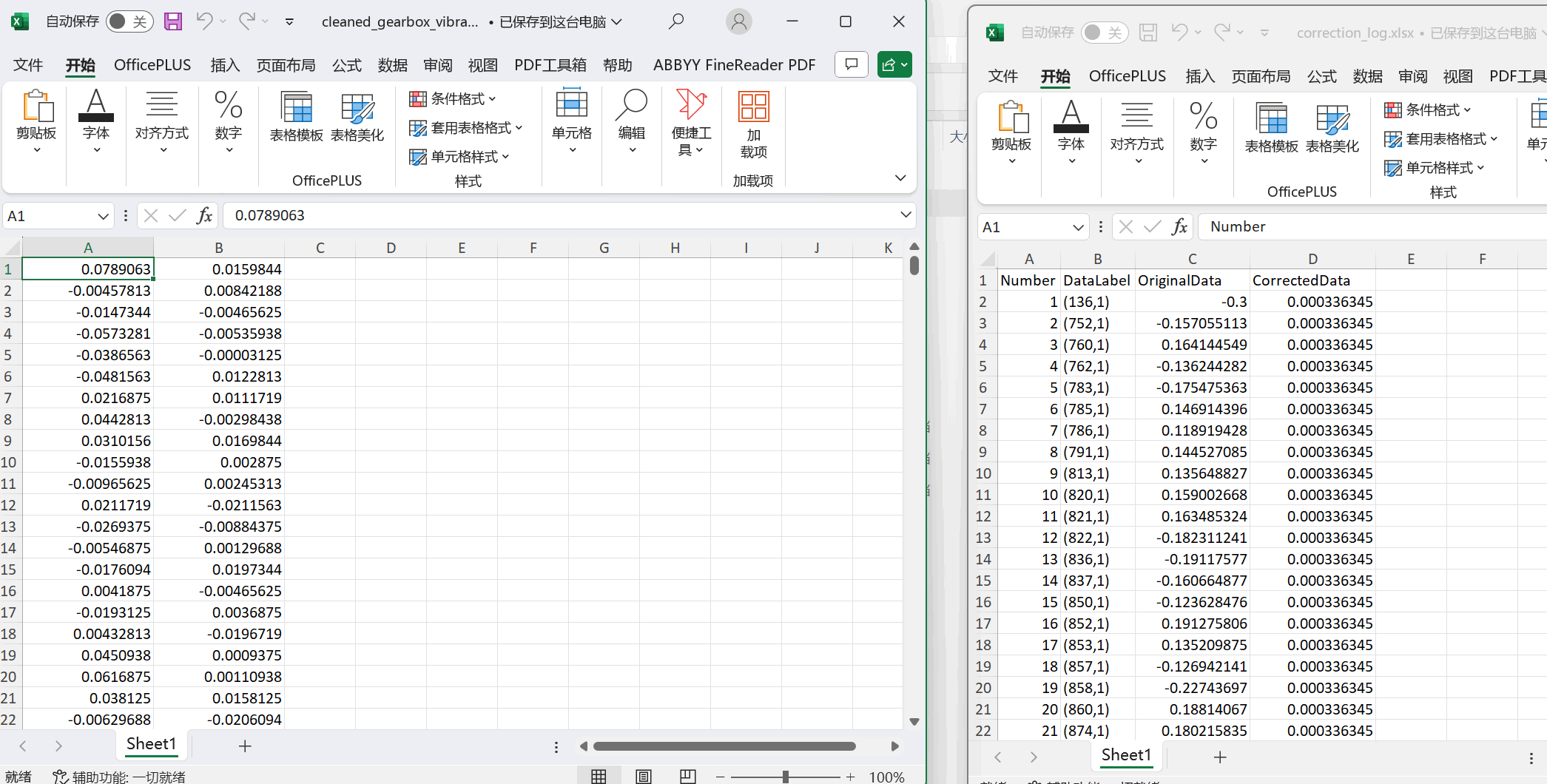Select all cells corner in left window
The image size is (1547, 784).
(11, 247)
